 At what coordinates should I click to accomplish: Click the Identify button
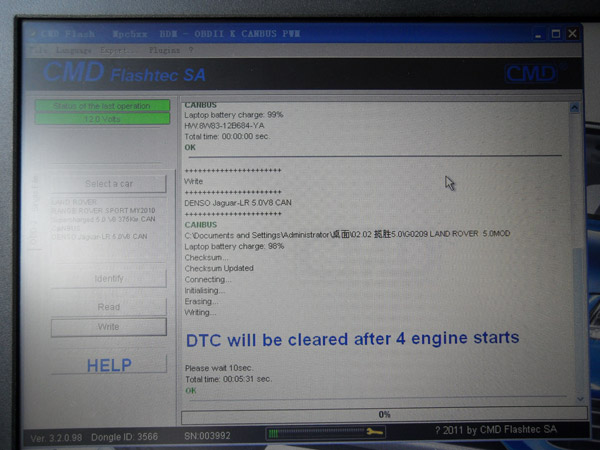[x=109, y=278]
